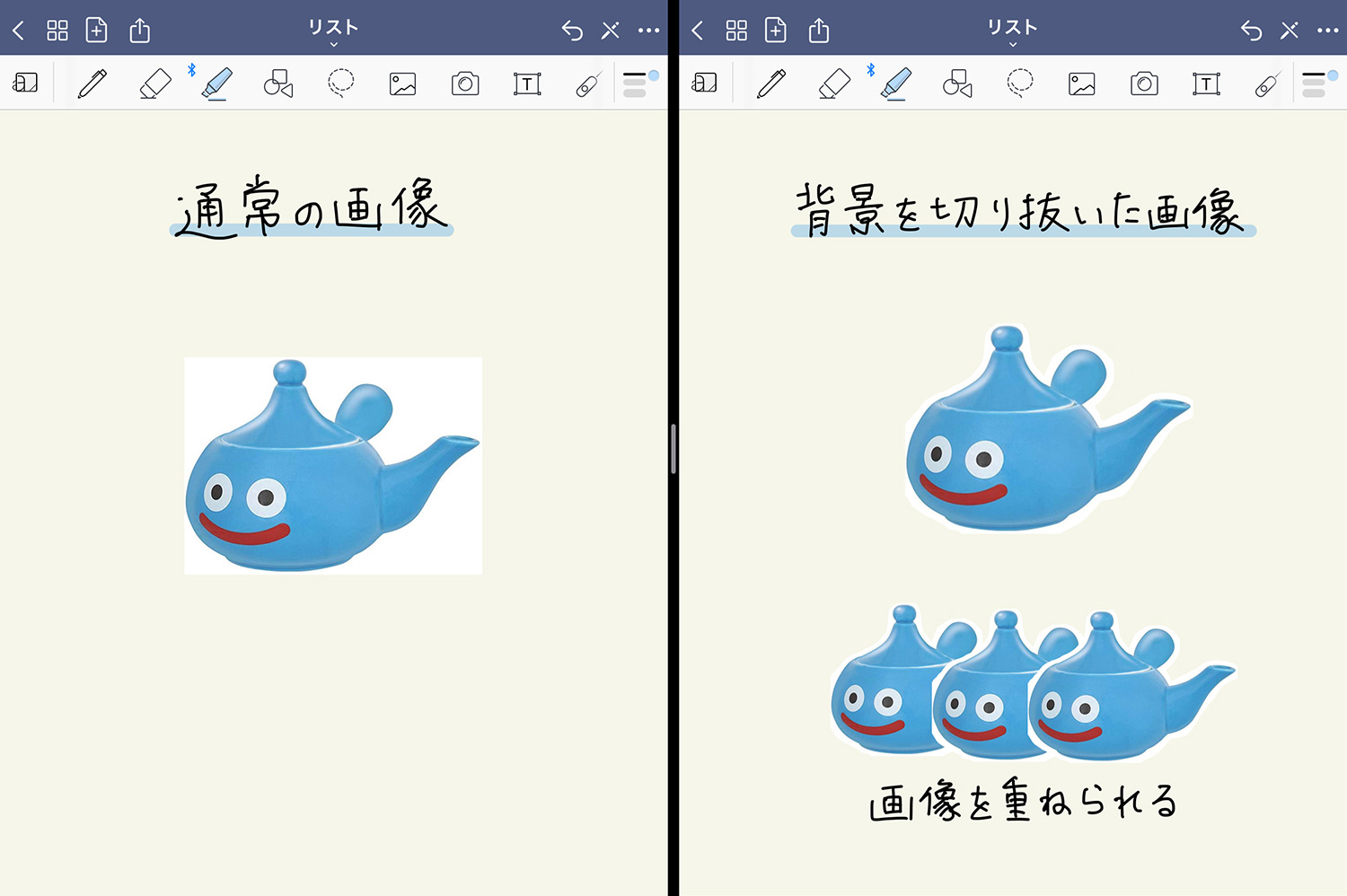Select the Highlighter tool in right window
Image resolution: width=1347 pixels, height=896 pixels.
click(x=895, y=83)
